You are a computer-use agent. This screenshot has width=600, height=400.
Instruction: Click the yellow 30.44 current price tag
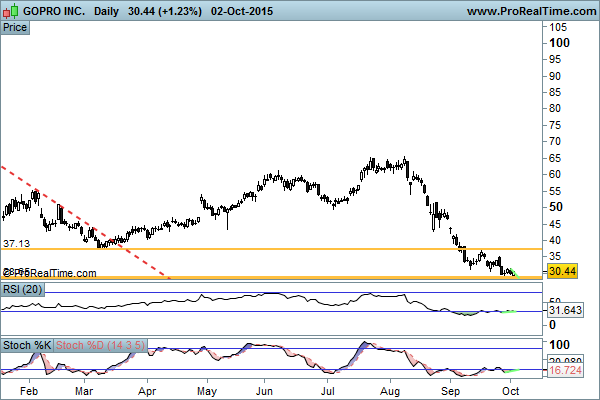pyautogui.click(x=562, y=271)
